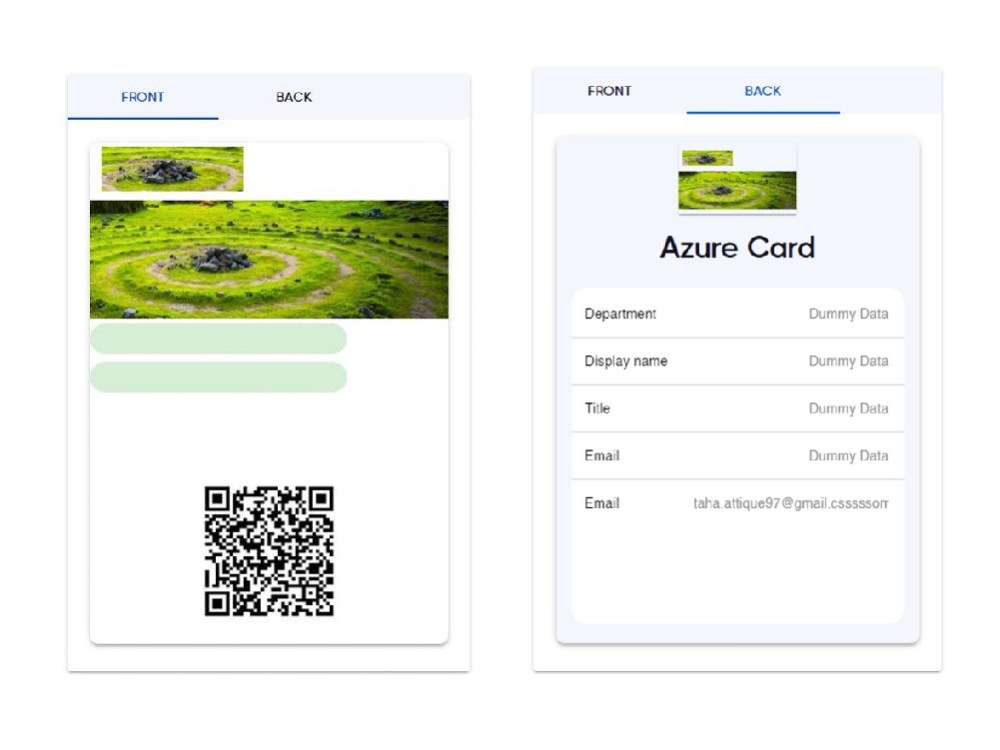Image resolution: width=1000 pixels, height=750 pixels.
Task: Click the small logo image on the front card
Action: (172, 169)
